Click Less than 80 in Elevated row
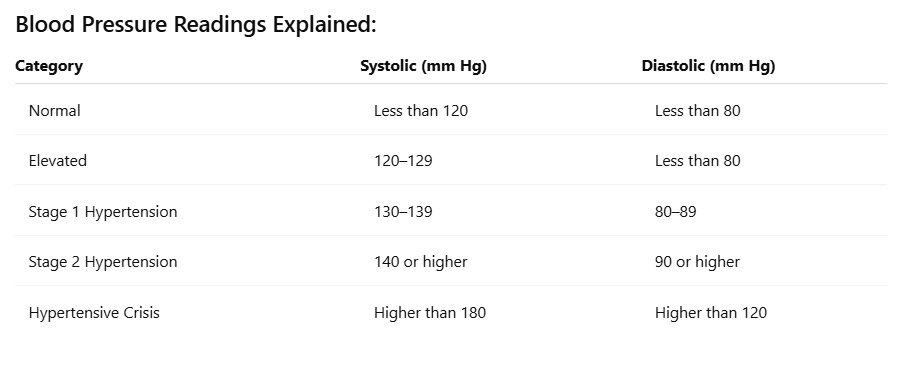The width and height of the screenshot is (911, 386). (698, 160)
